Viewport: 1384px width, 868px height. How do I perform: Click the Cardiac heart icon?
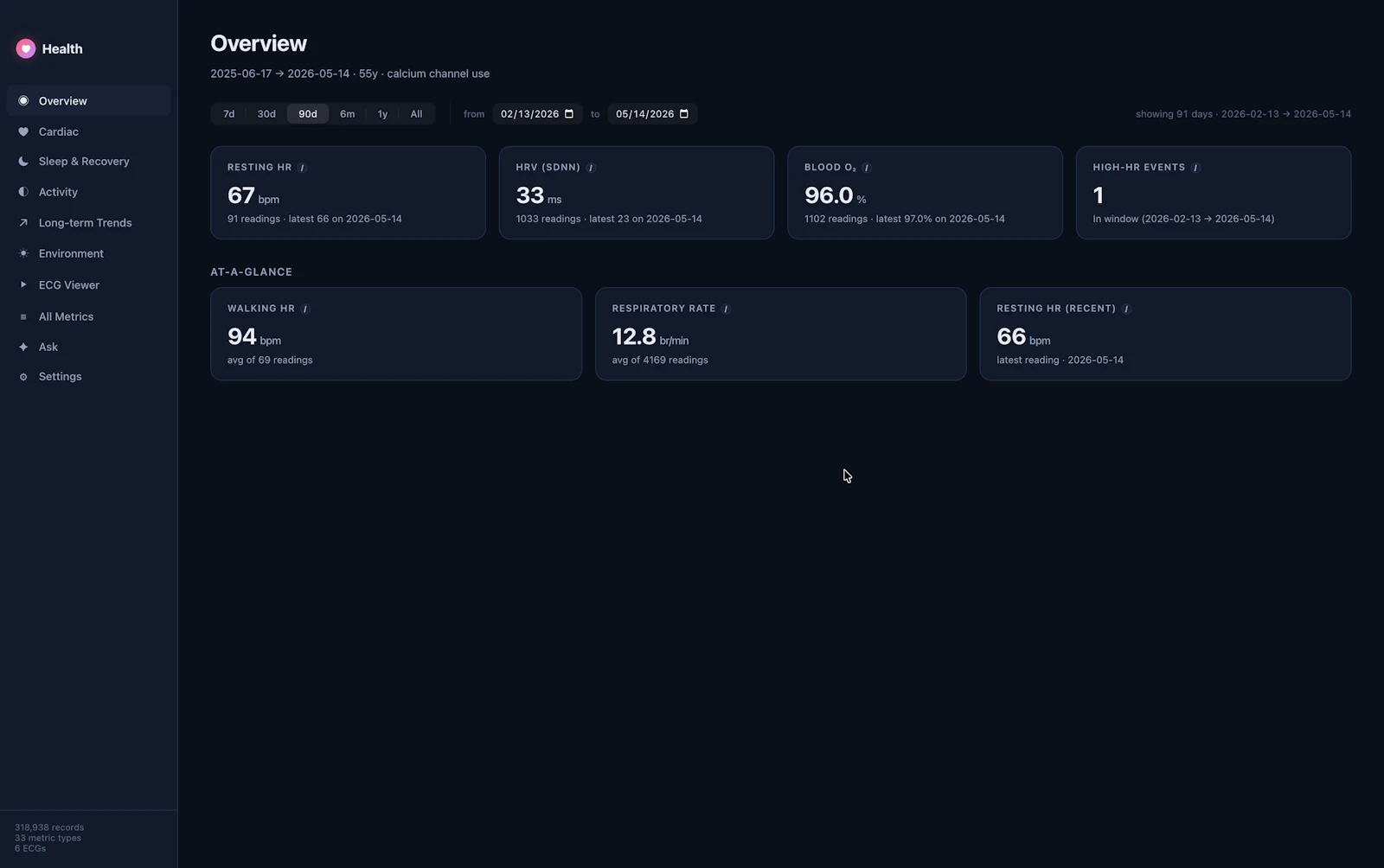[23, 131]
